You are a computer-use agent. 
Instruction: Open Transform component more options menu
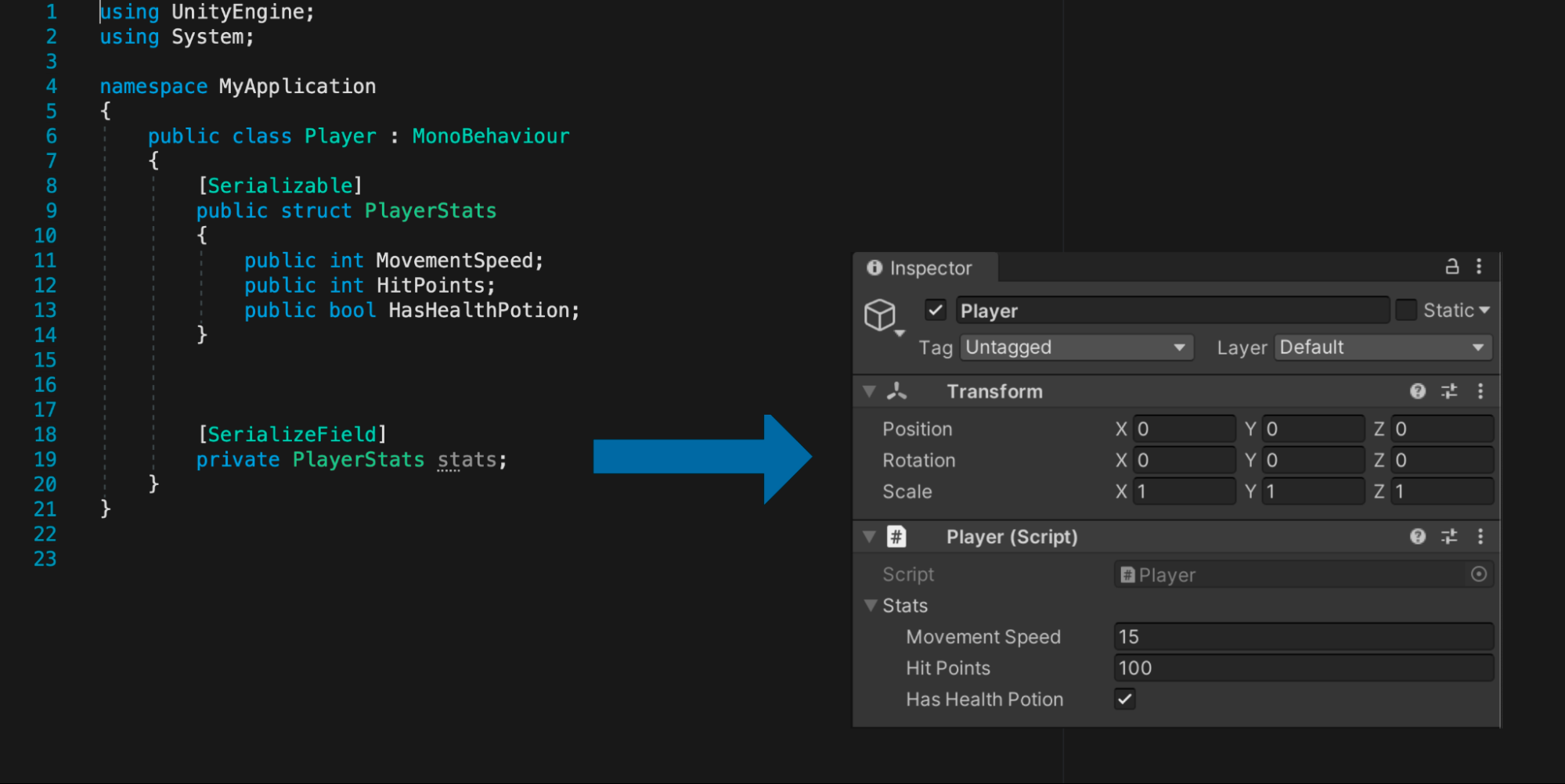[x=1480, y=391]
